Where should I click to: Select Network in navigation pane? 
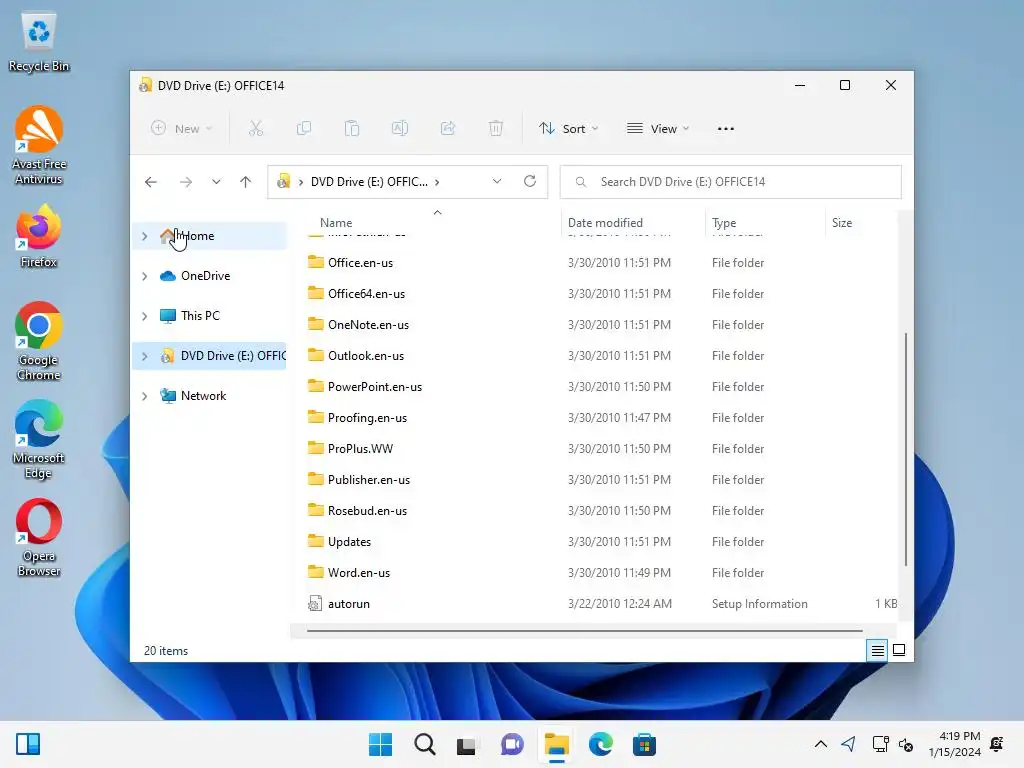pyautogui.click(x=209, y=395)
